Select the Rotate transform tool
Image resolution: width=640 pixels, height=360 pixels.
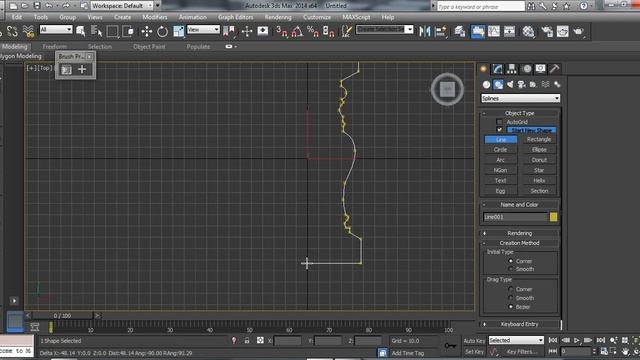click(x=162, y=31)
